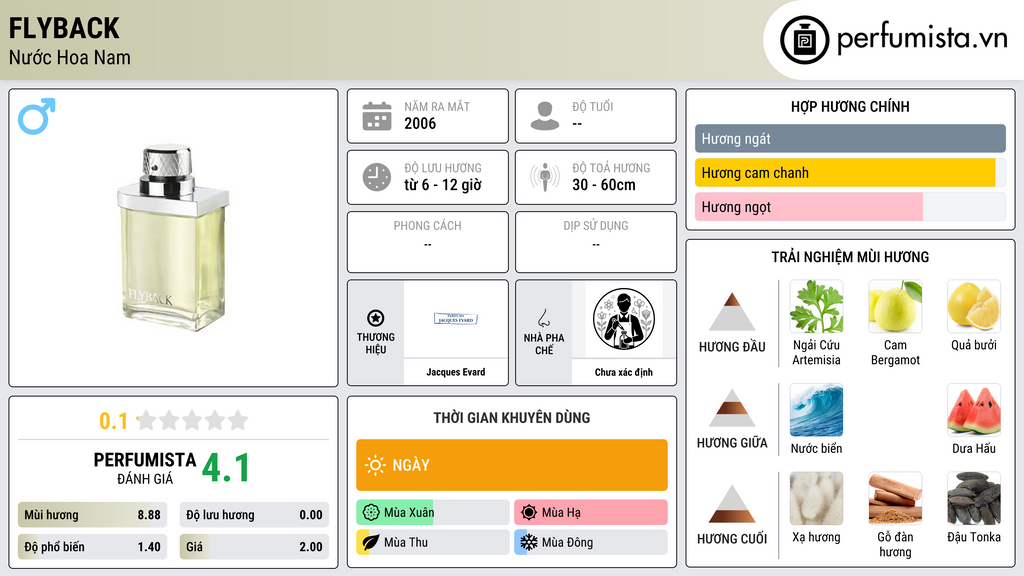Click the Phong cách card
This screenshot has height=576, width=1024.
428,242
